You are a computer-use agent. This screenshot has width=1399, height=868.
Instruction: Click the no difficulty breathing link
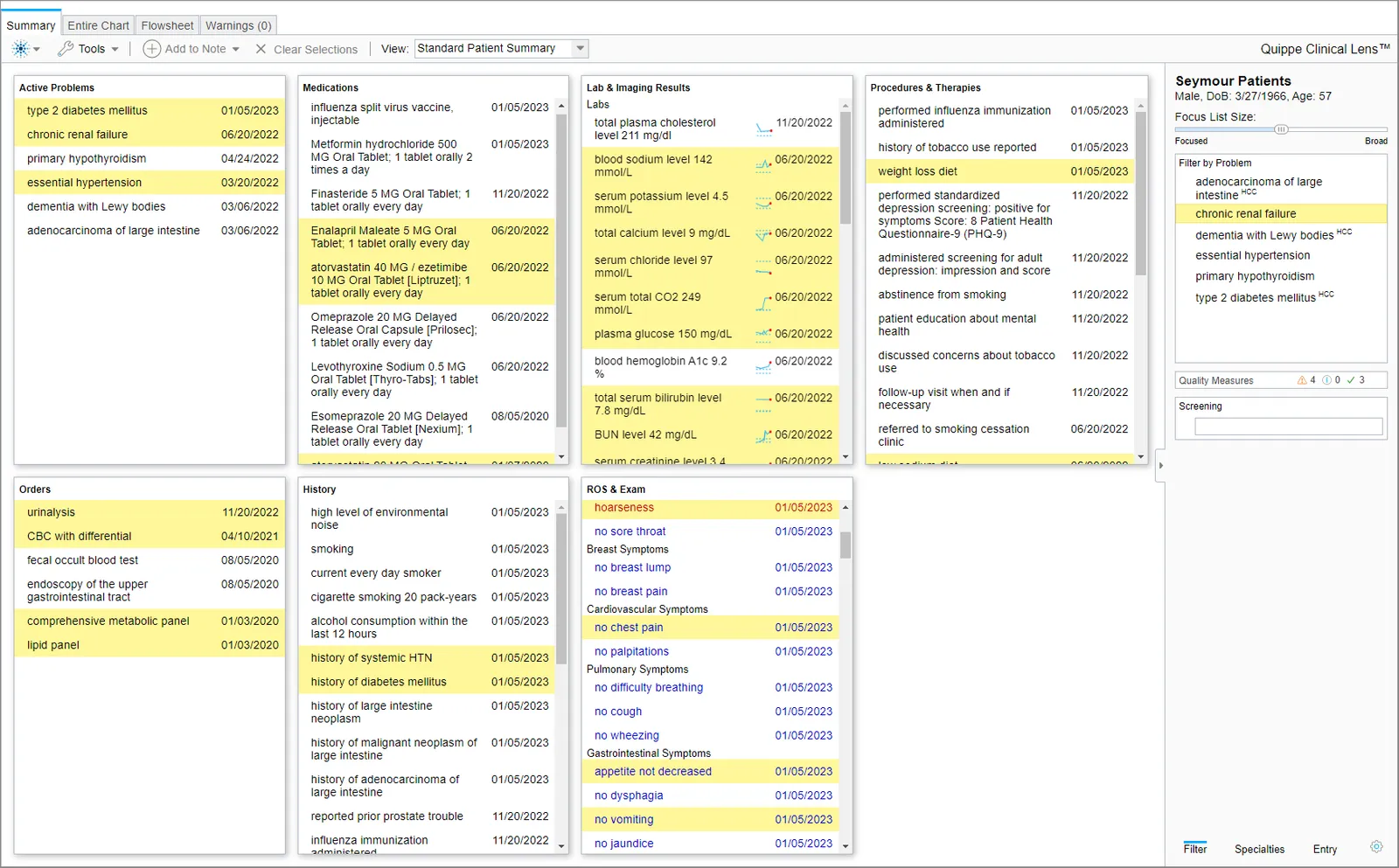point(648,688)
